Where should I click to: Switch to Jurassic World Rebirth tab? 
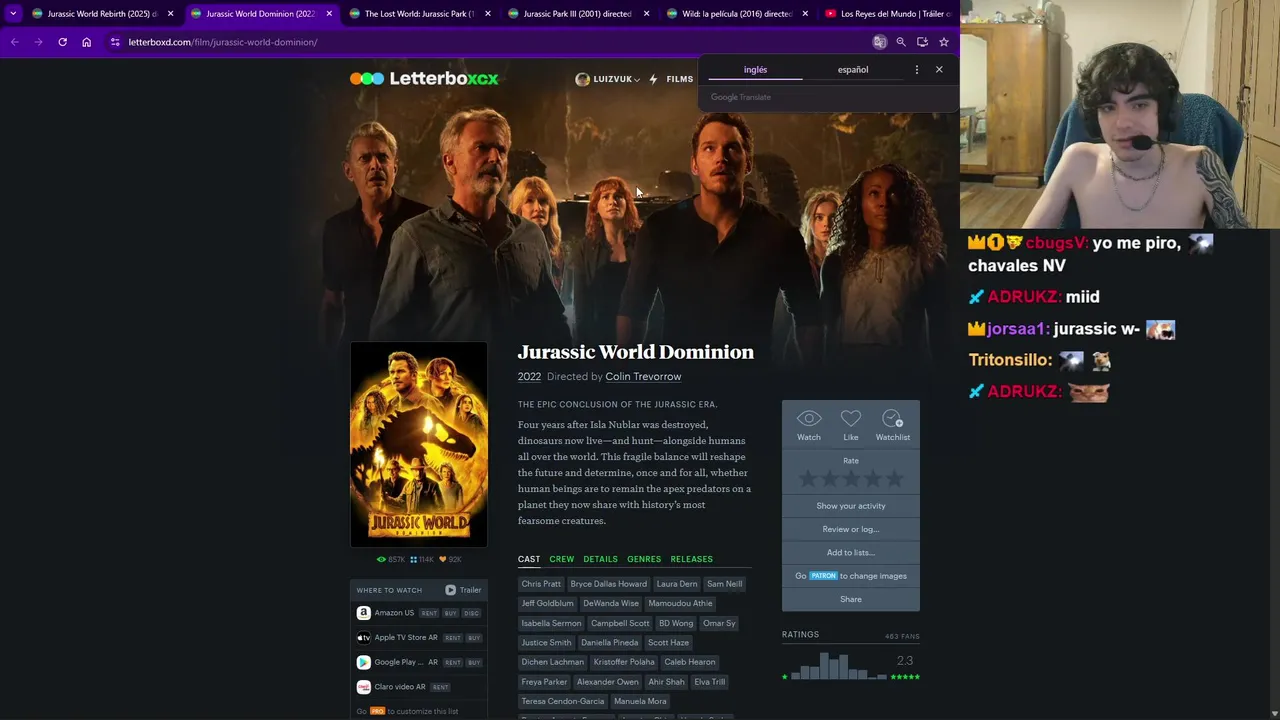102,14
